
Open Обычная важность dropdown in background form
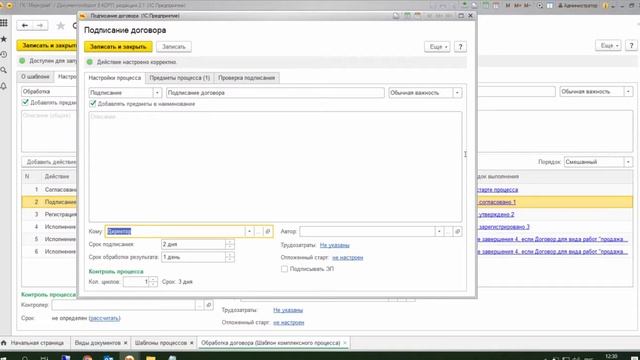click(x=628, y=92)
